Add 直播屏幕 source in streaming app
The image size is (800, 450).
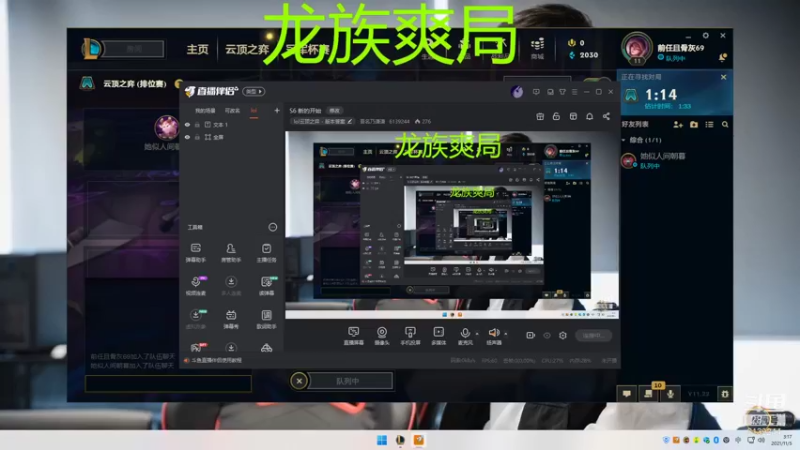(354, 336)
